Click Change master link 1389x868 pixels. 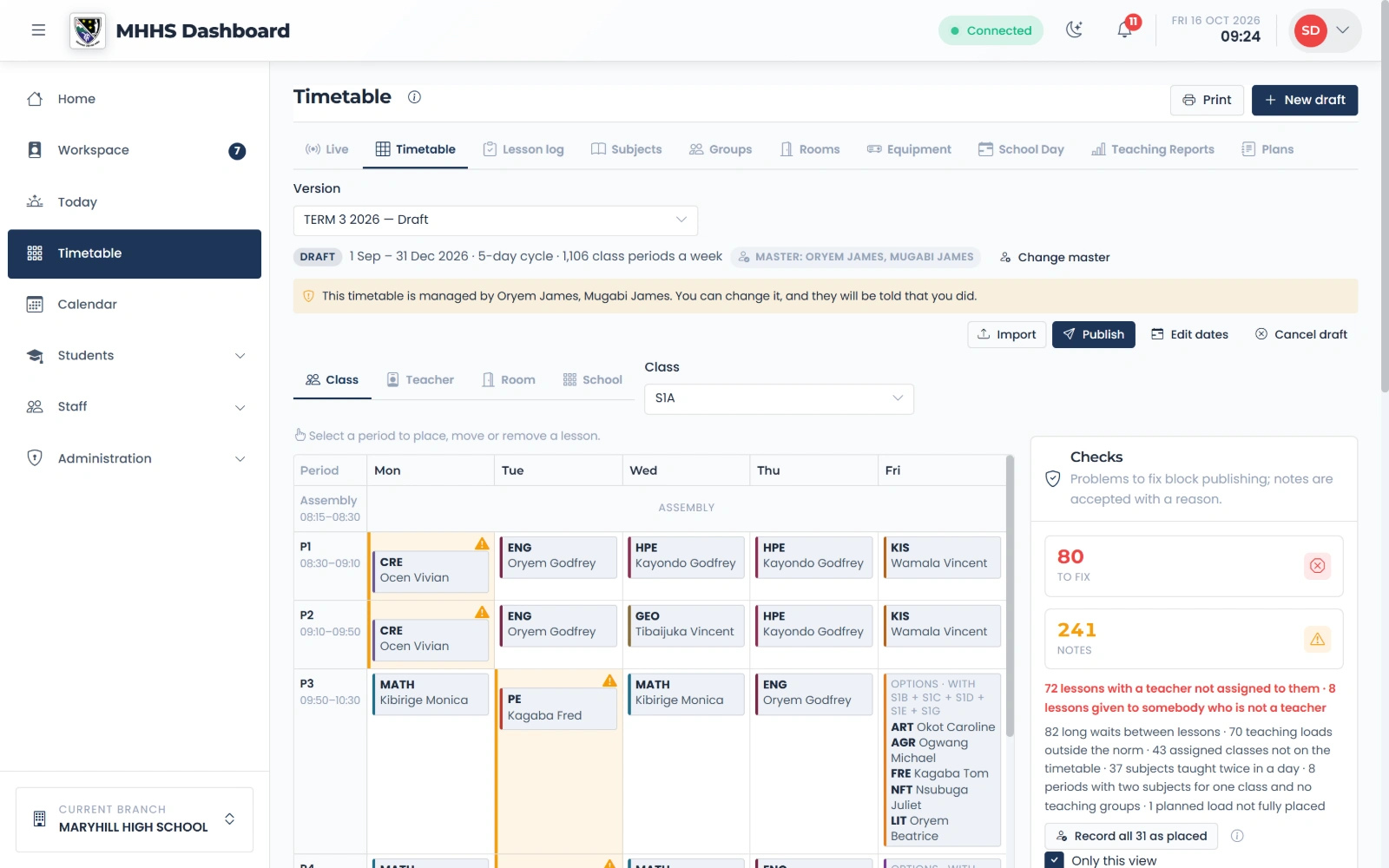tap(1055, 258)
